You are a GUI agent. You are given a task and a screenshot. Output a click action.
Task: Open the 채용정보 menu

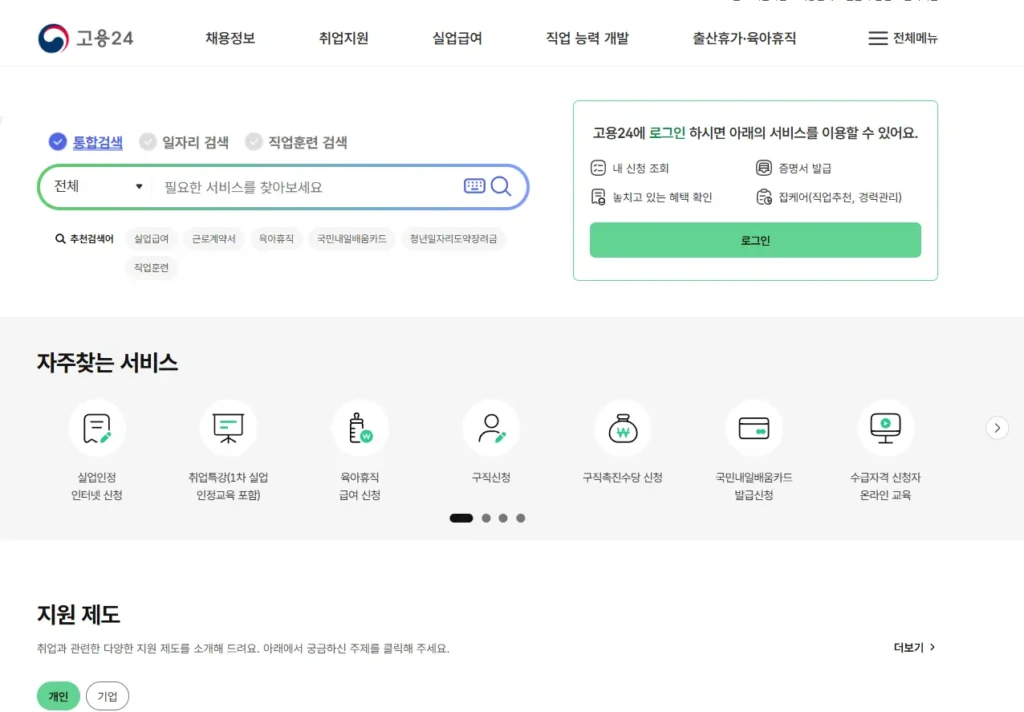(x=228, y=38)
